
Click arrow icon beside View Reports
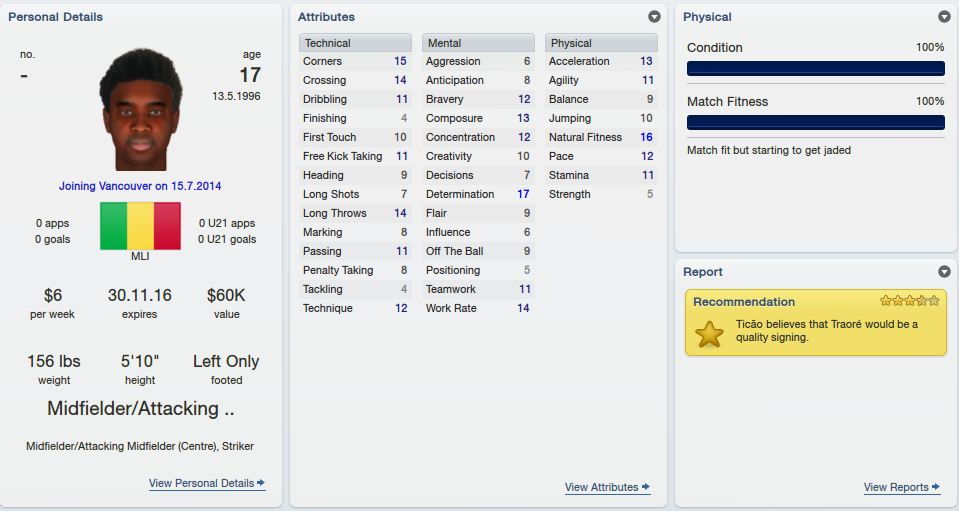pyautogui.click(x=936, y=487)
